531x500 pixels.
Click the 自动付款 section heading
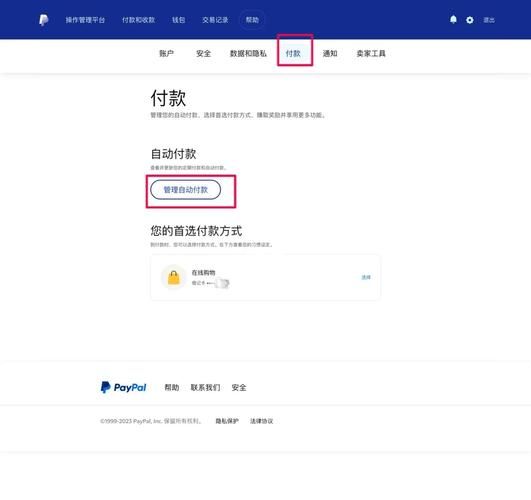(173, 154)
